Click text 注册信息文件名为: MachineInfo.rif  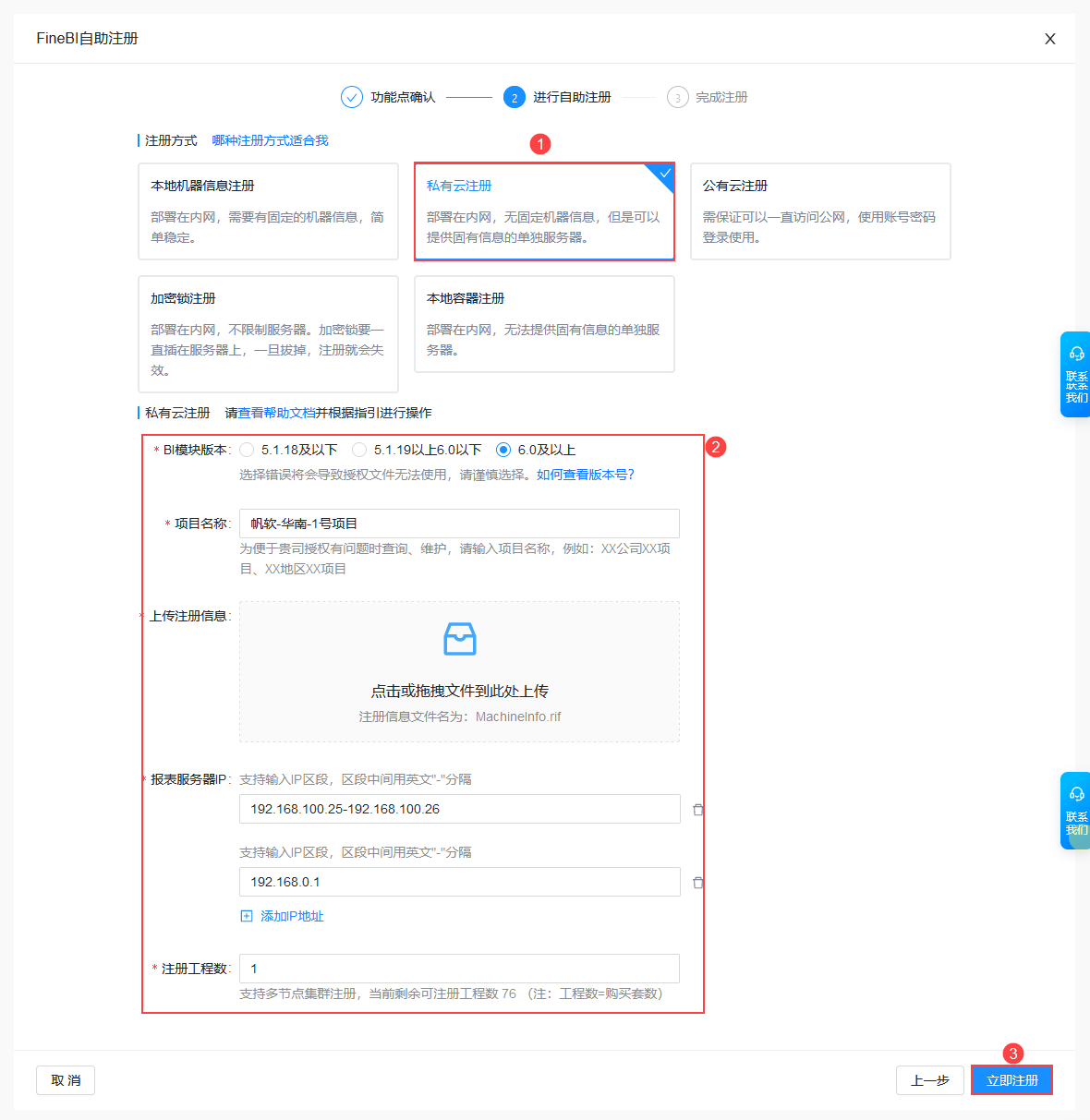pyautogui.click(x=460, y=717)
